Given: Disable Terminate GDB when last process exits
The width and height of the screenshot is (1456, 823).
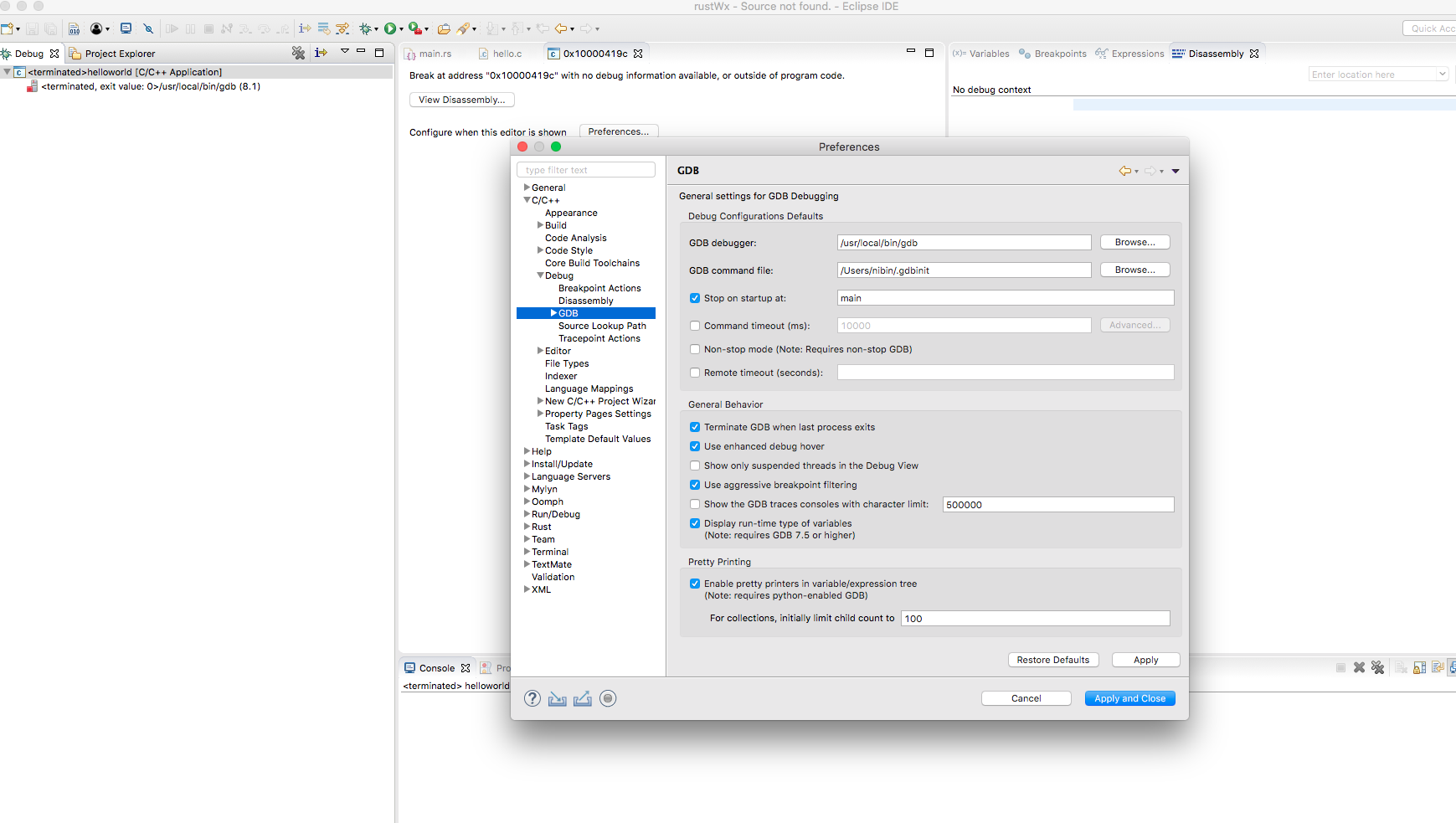Looking at the screenshot, I should (x=695, y=427).
